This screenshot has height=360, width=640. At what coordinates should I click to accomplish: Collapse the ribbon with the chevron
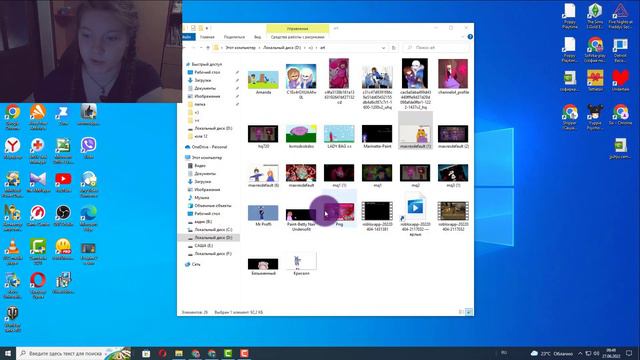463,37
